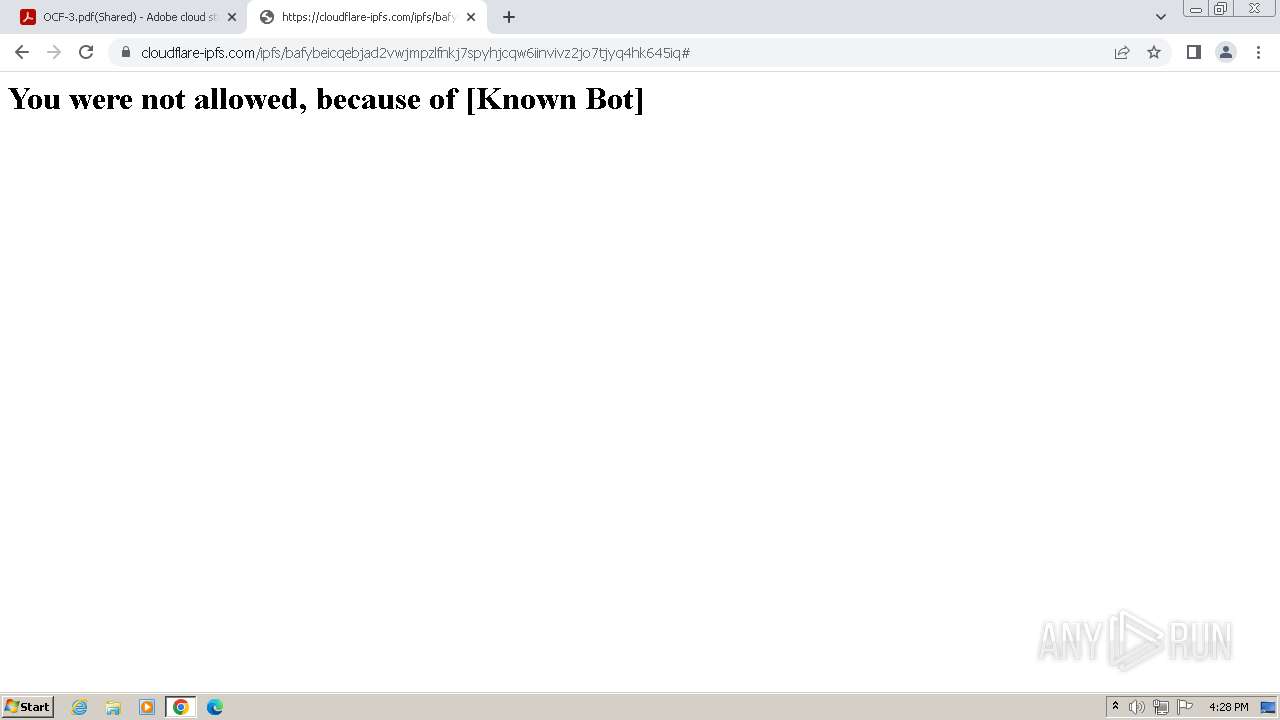Image resolution: width=1280 pixels, height=720 pixels.
Task: View site info via lock icon
Action: click(126, 52)
